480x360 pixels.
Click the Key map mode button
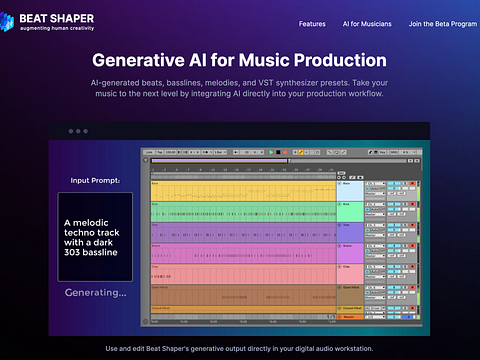point(382,152)
